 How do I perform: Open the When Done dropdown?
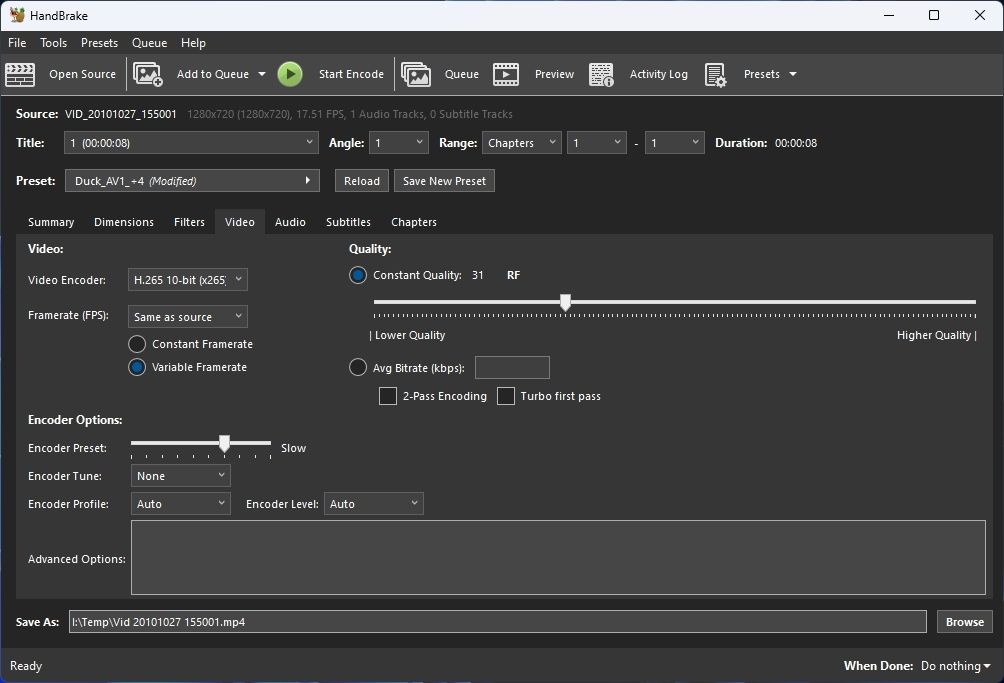(x=954, y=665)
